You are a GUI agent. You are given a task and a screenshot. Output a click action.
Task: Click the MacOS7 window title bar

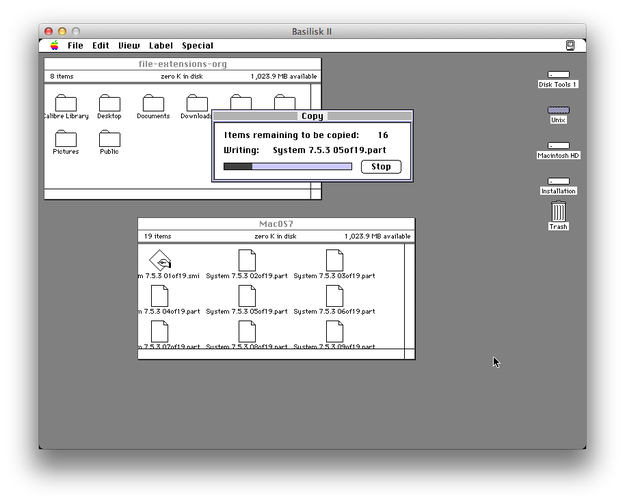[x=276, y=224]
